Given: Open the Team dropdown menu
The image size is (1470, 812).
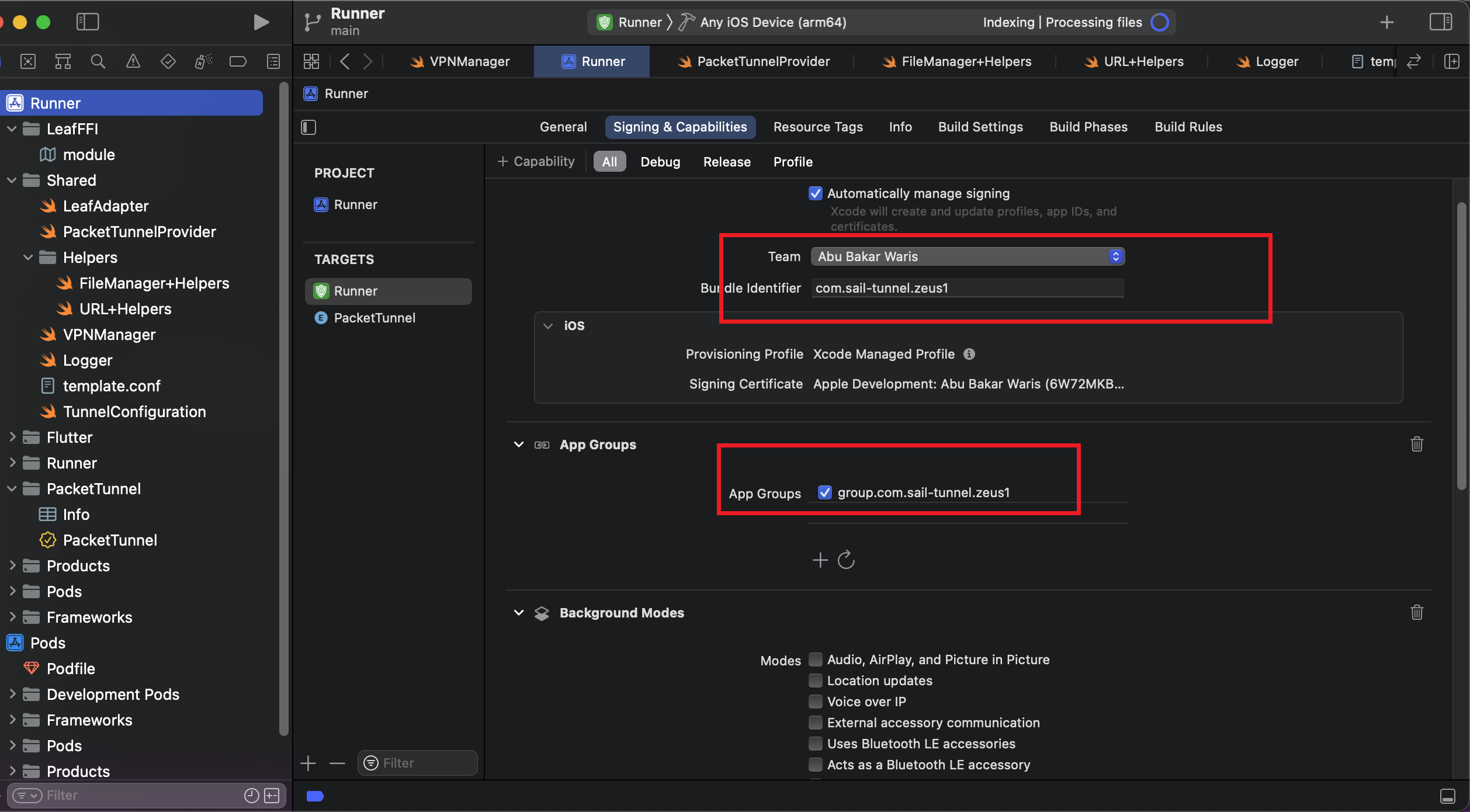Looking at the screenshot, I should (967, 256).
